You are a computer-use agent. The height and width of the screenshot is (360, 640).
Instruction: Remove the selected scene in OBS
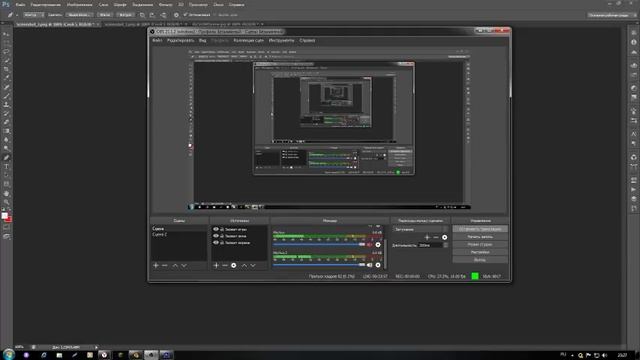[x=165, y=266]
